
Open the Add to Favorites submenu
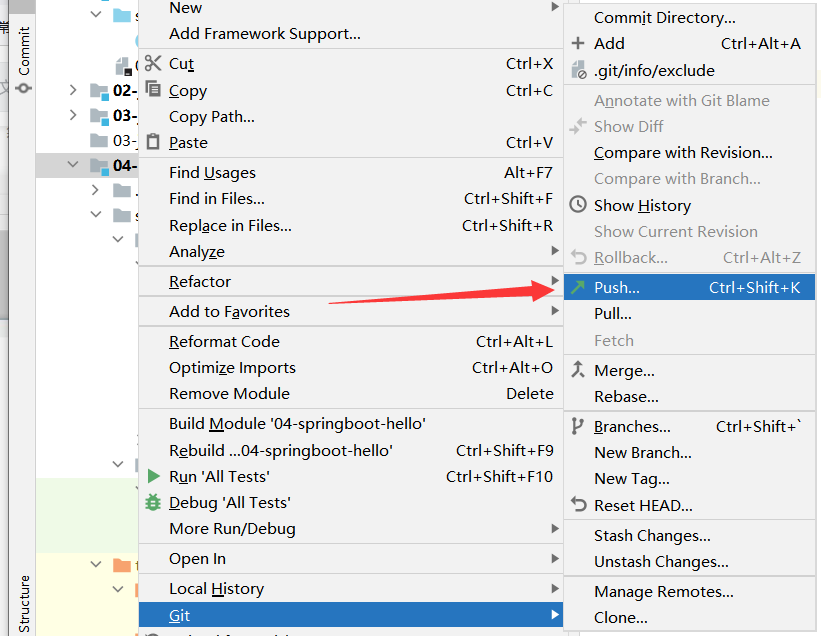pyautogui.click(x=351, y=311)
